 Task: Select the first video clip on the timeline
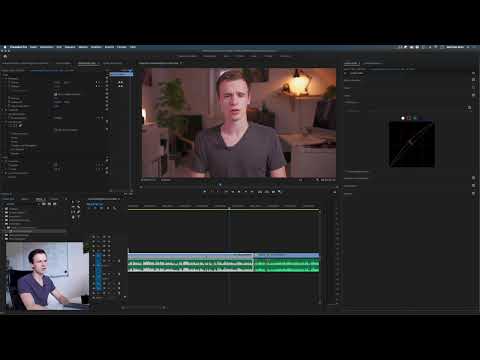pos(191,255)
